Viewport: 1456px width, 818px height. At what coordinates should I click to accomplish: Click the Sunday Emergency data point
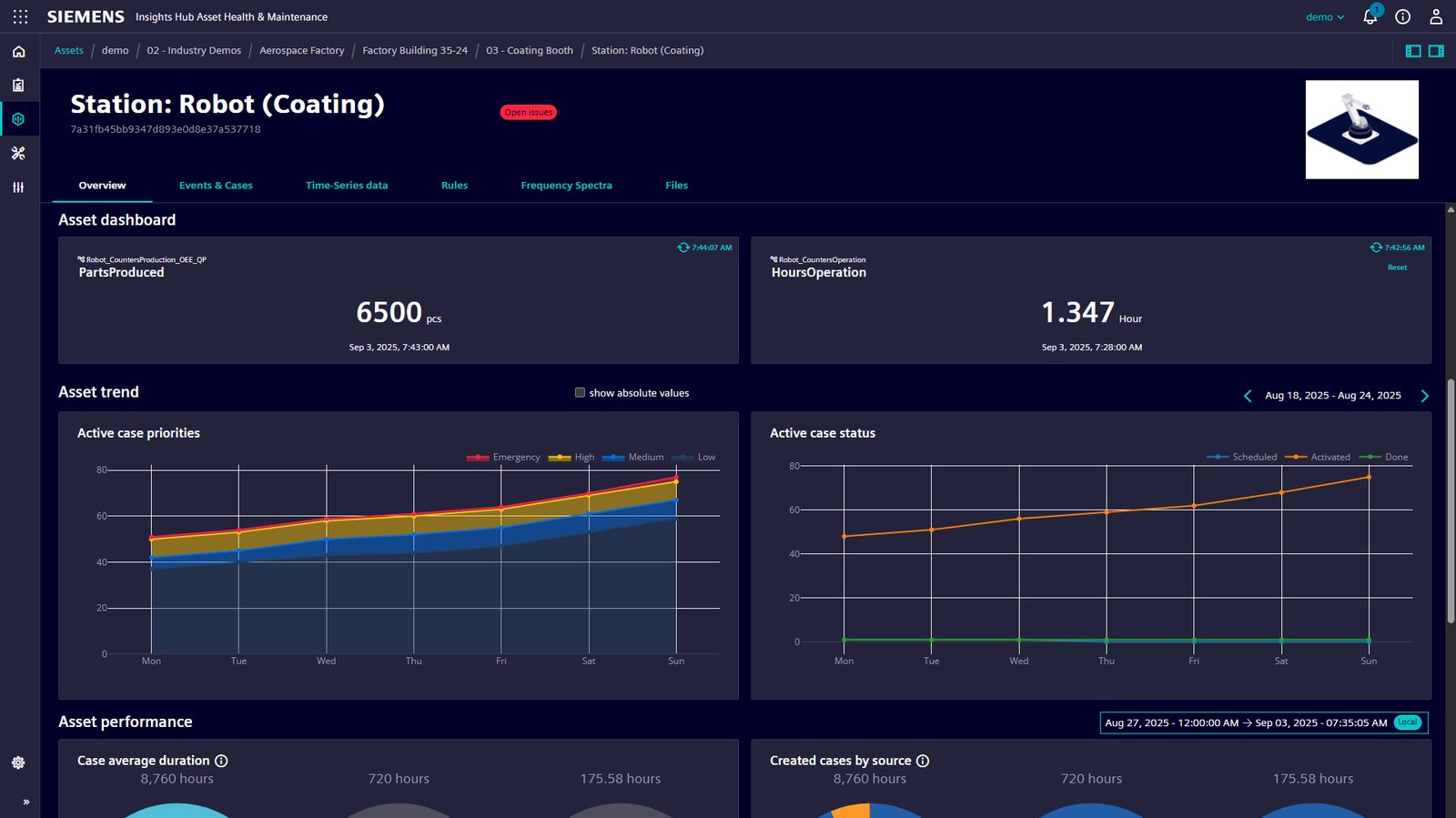click(x=676, y=477)
